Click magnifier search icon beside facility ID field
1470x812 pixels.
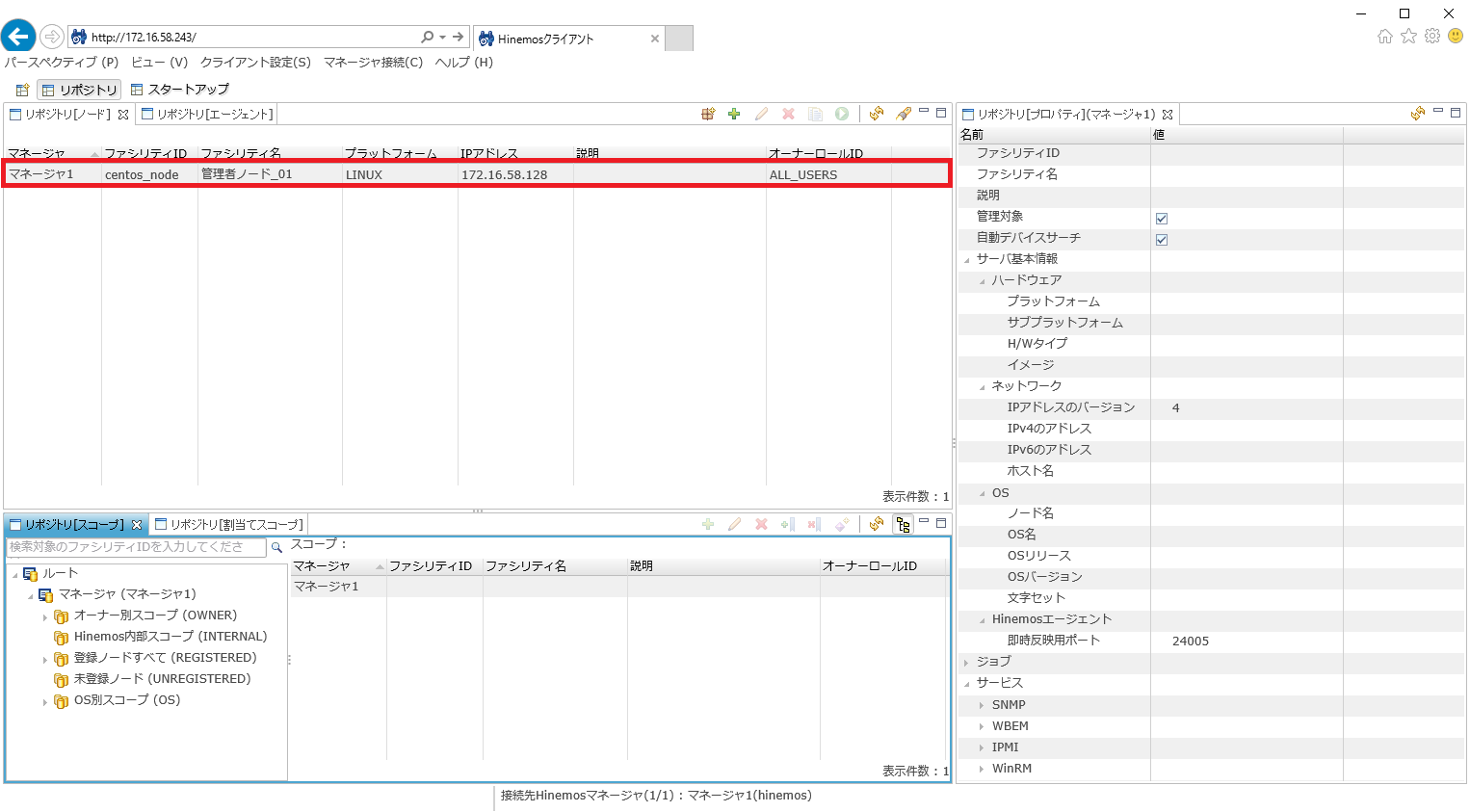pyautogui.click(x=276, y=547)
